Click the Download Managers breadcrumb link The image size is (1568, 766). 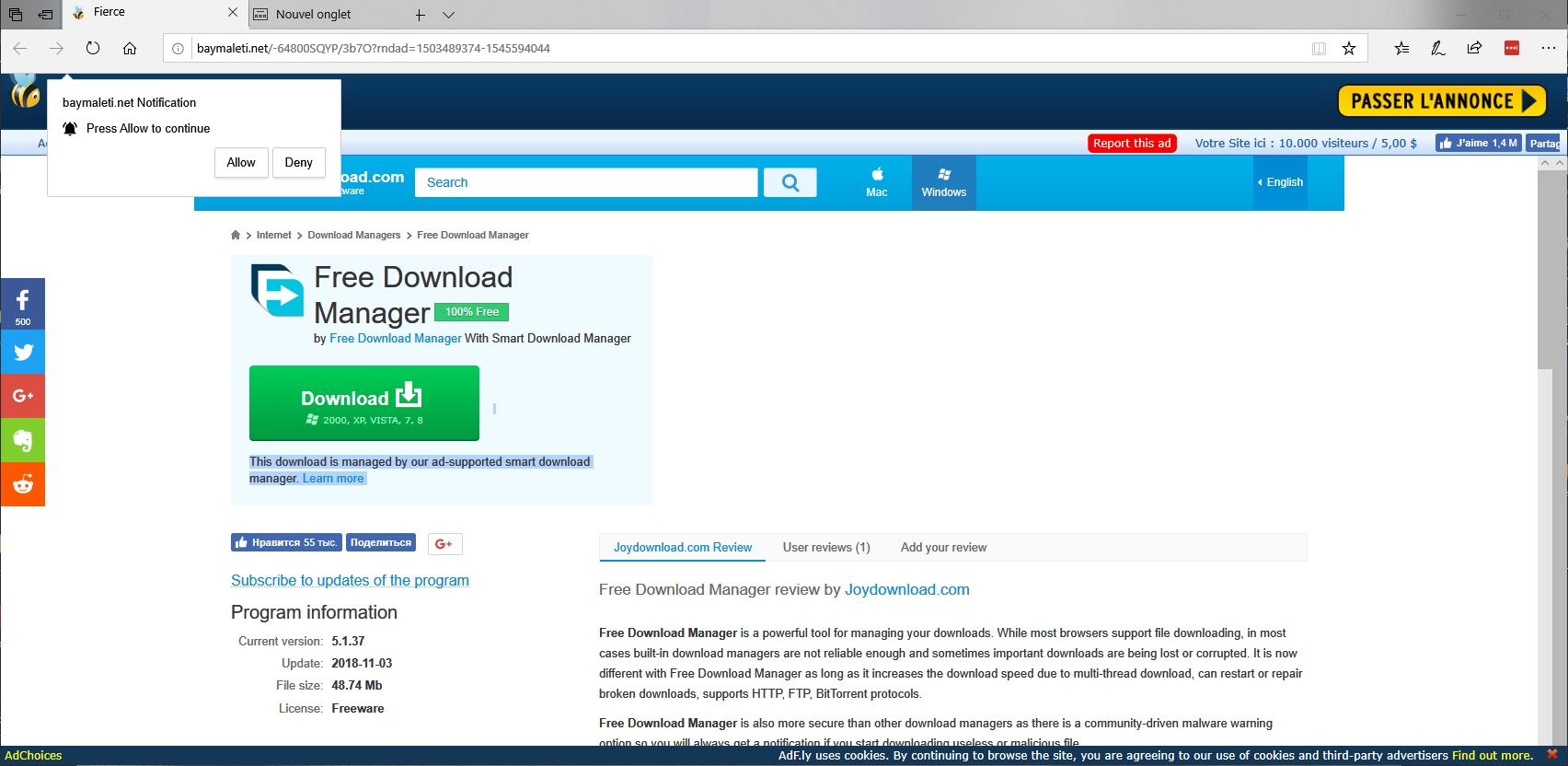pos(354,235)
